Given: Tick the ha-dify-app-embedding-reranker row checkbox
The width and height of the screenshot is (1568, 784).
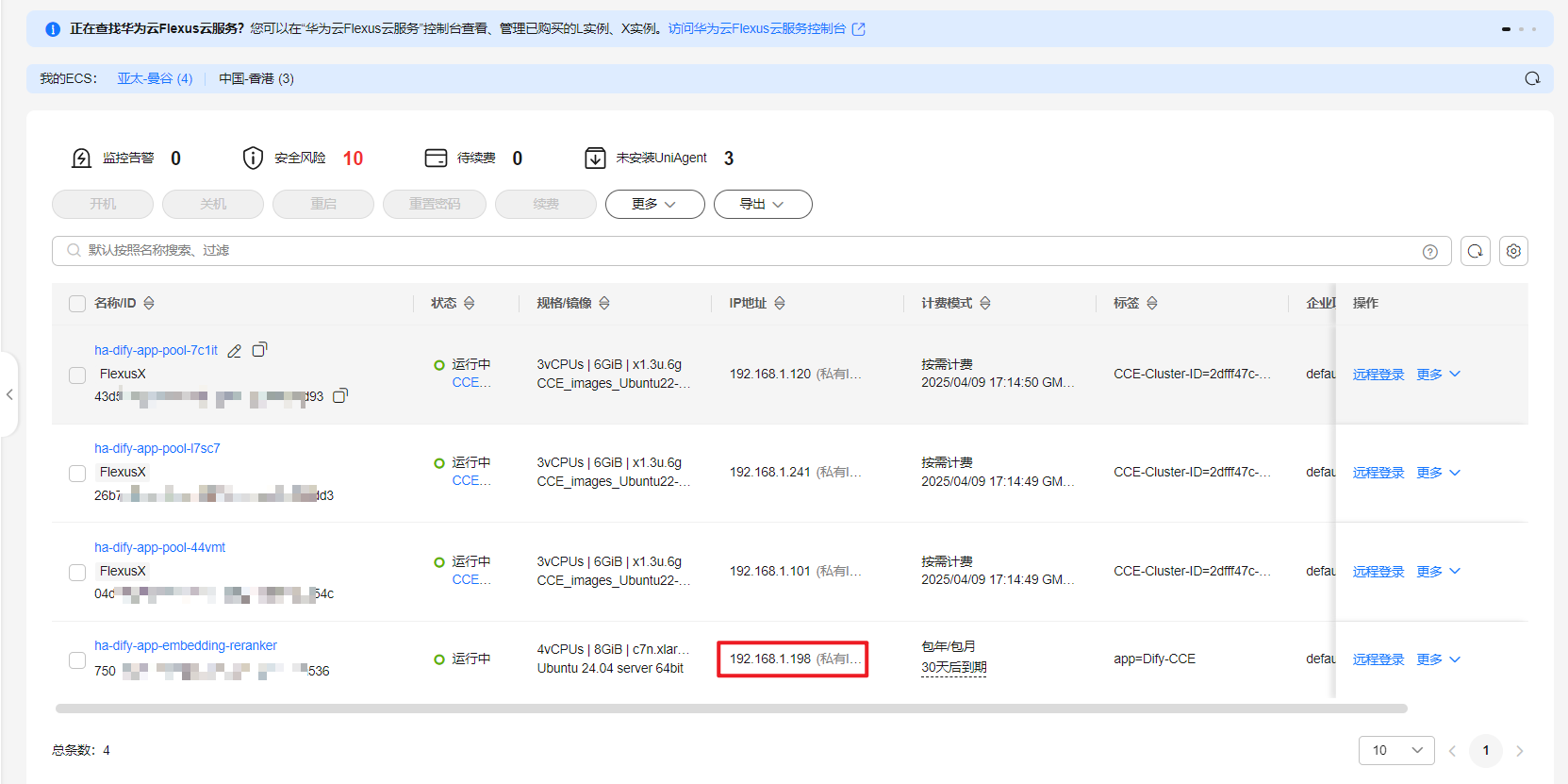Looking at the screenshot, I should [x=77, y=659].
